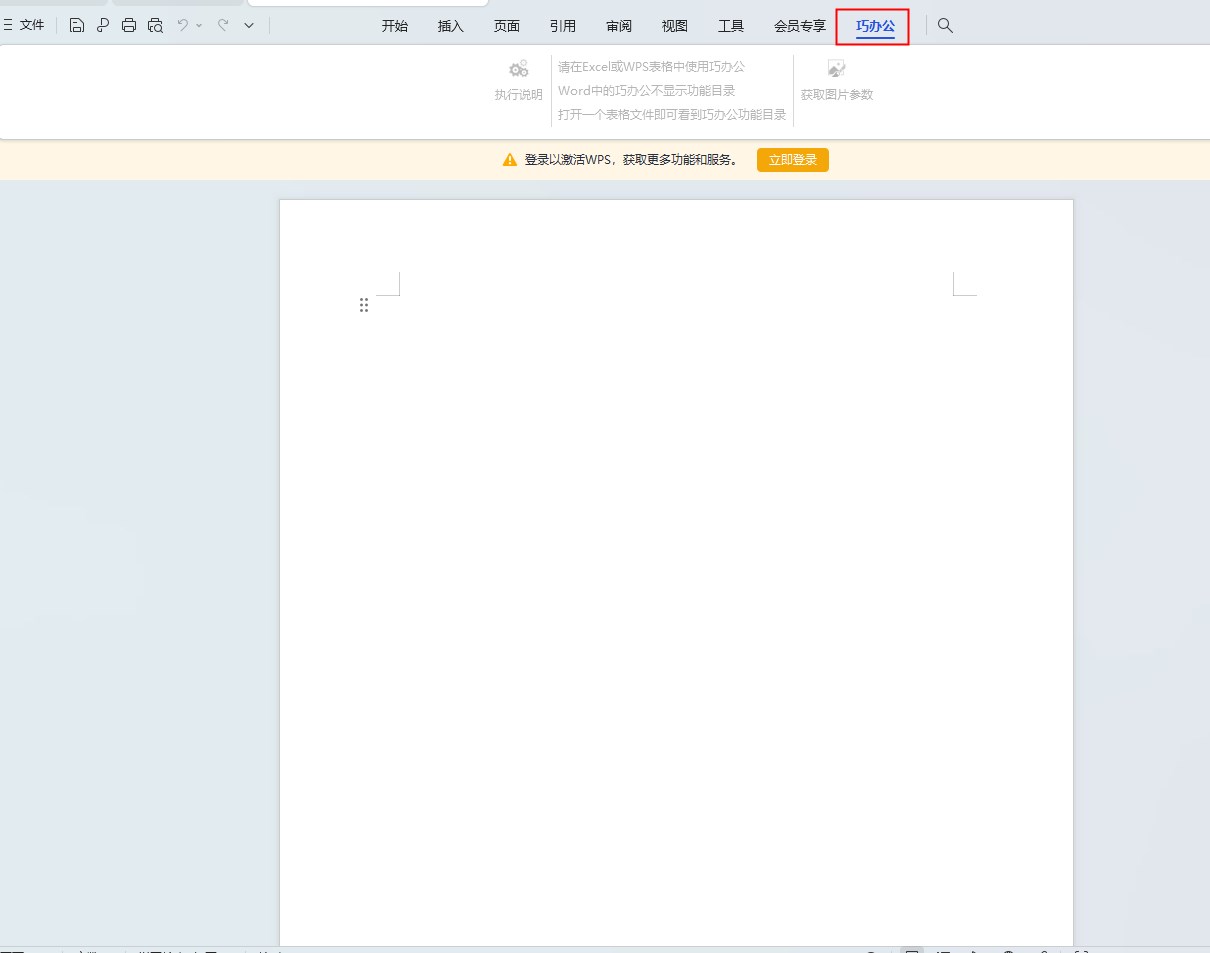Click the 立即登录 button
This screenshot has height=953, width=1210.
792,160
